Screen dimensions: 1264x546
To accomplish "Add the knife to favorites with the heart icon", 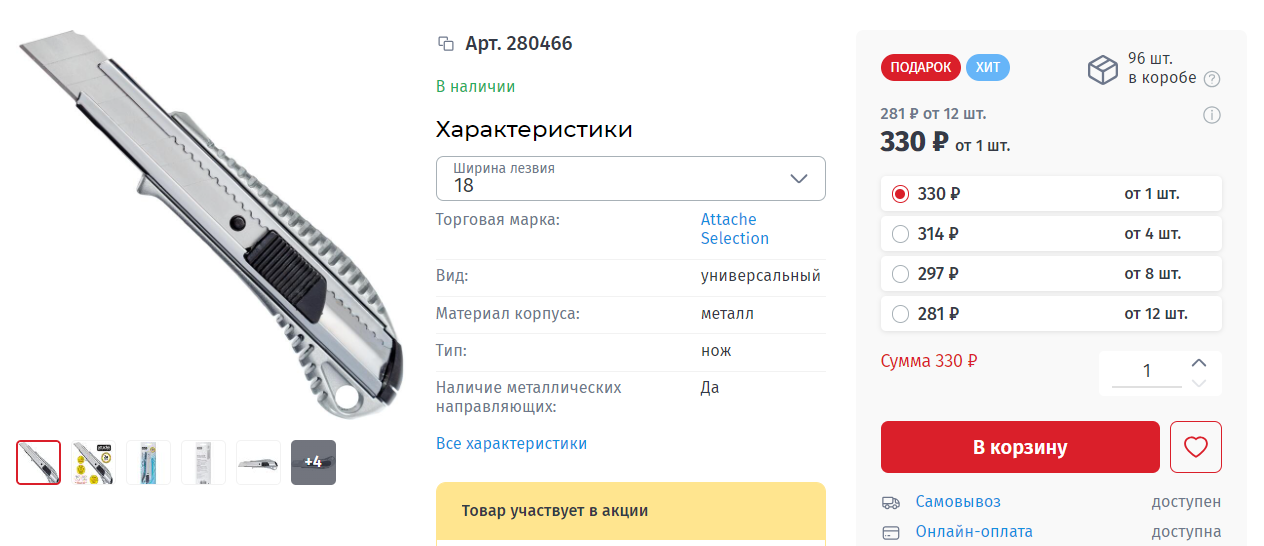I will pyautogui.click(x=1195, y=447).
